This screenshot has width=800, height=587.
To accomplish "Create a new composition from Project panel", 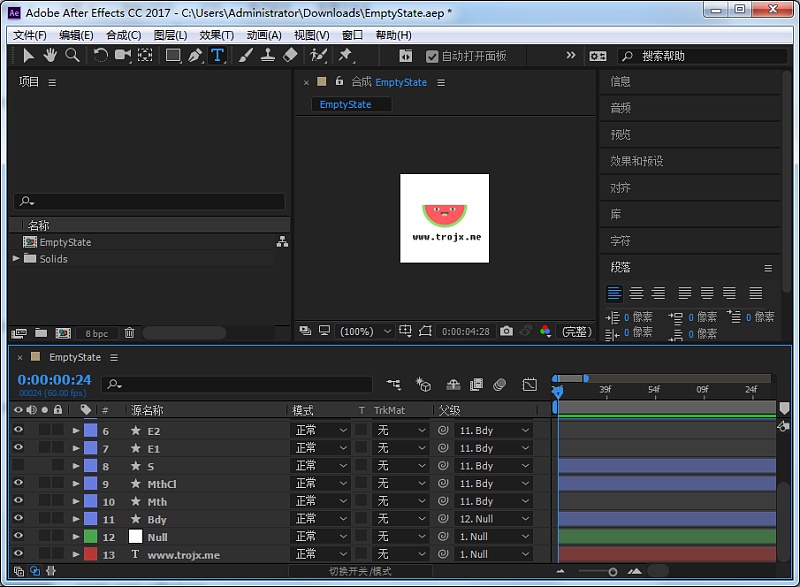I will [x=63, y=333].
